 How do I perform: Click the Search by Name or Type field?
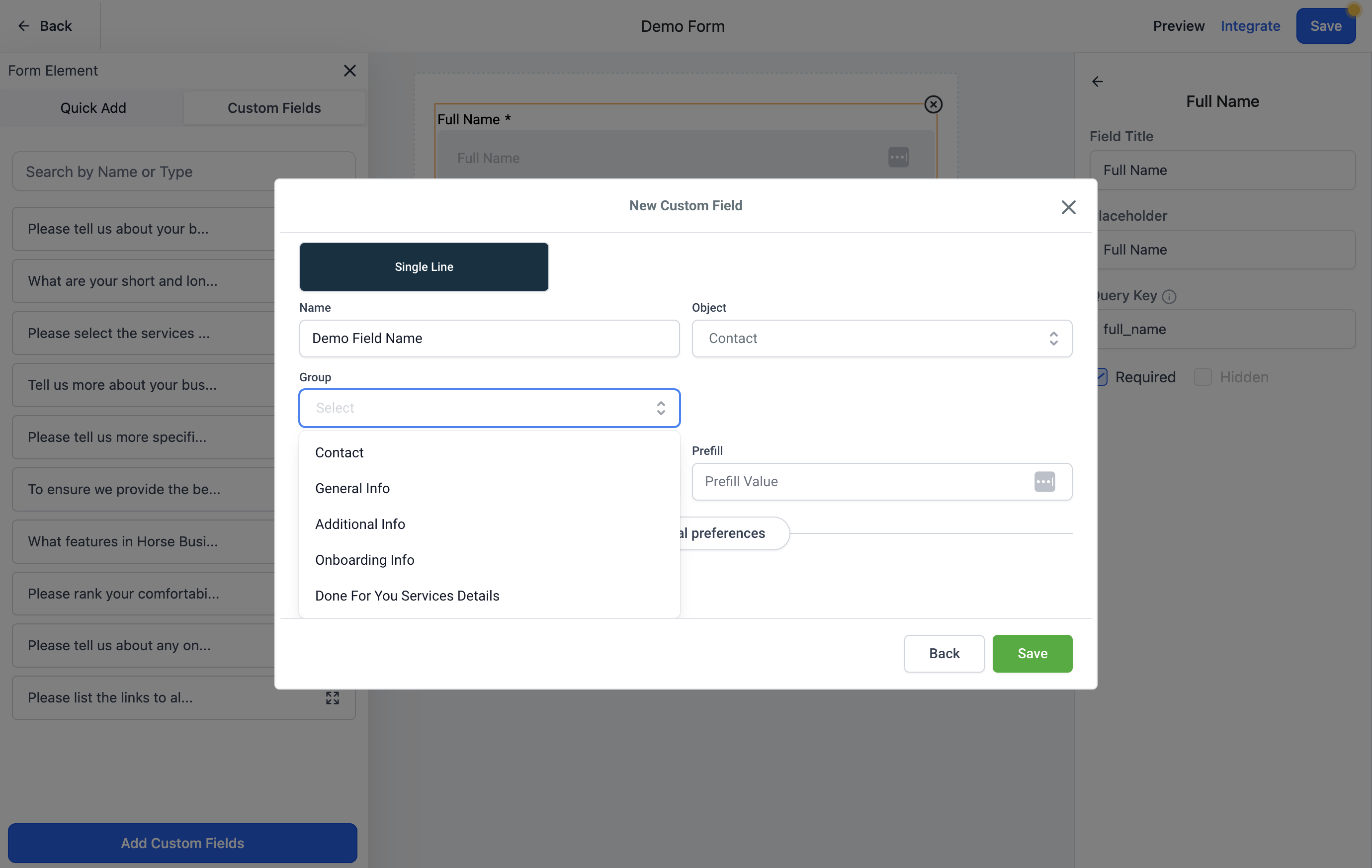click(x=183, y=171)
